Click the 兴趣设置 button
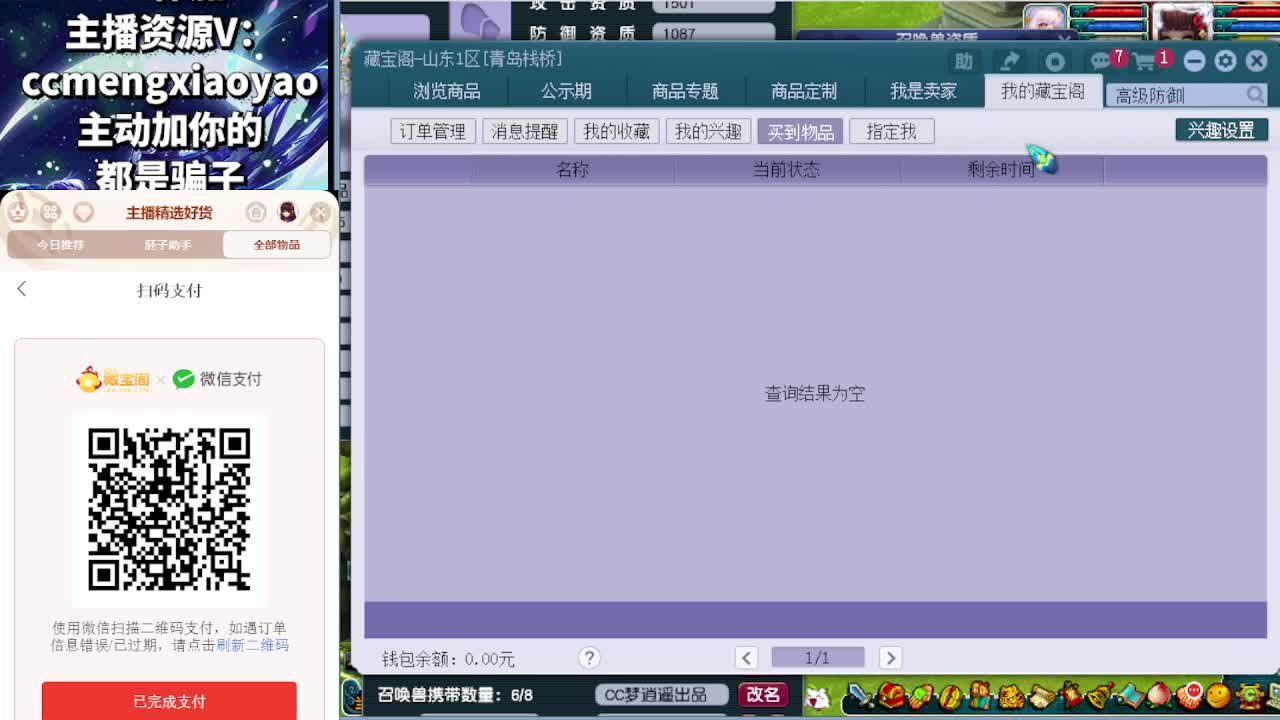Image resolution: width=1280 pixels, height=720 pixels. [x=1221, y=130]
